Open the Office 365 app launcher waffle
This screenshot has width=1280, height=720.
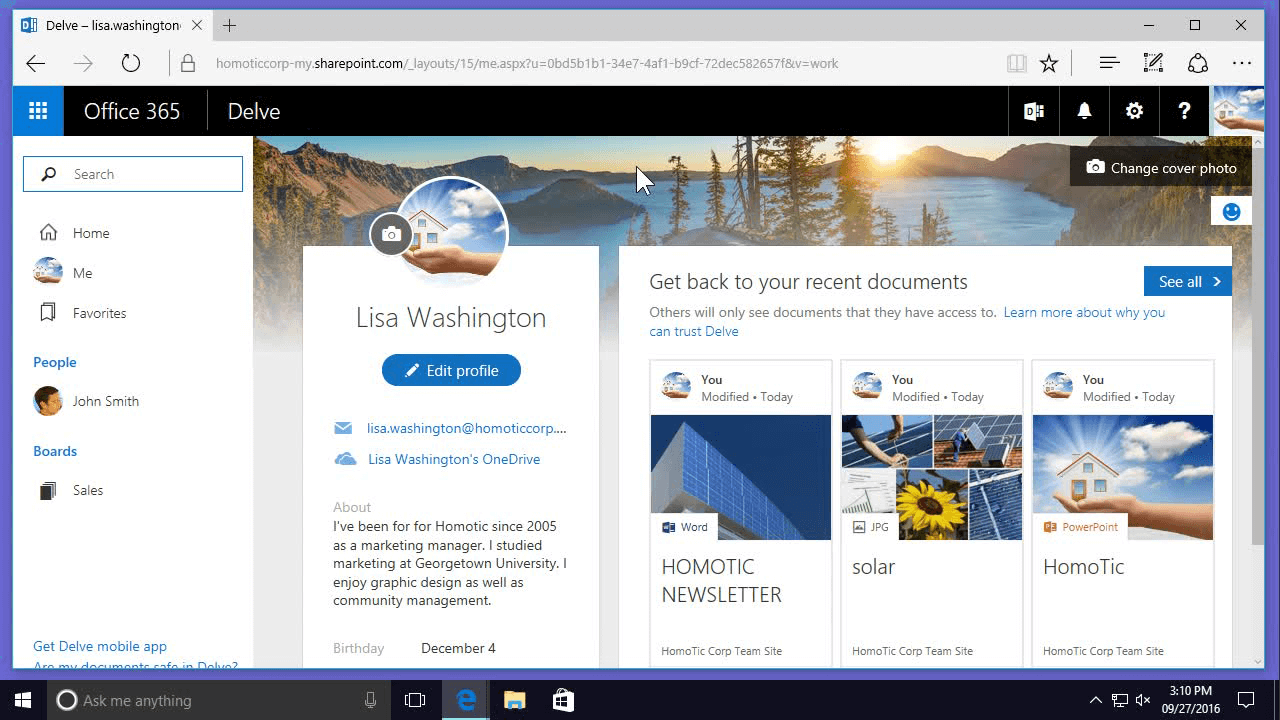[38, 111]
